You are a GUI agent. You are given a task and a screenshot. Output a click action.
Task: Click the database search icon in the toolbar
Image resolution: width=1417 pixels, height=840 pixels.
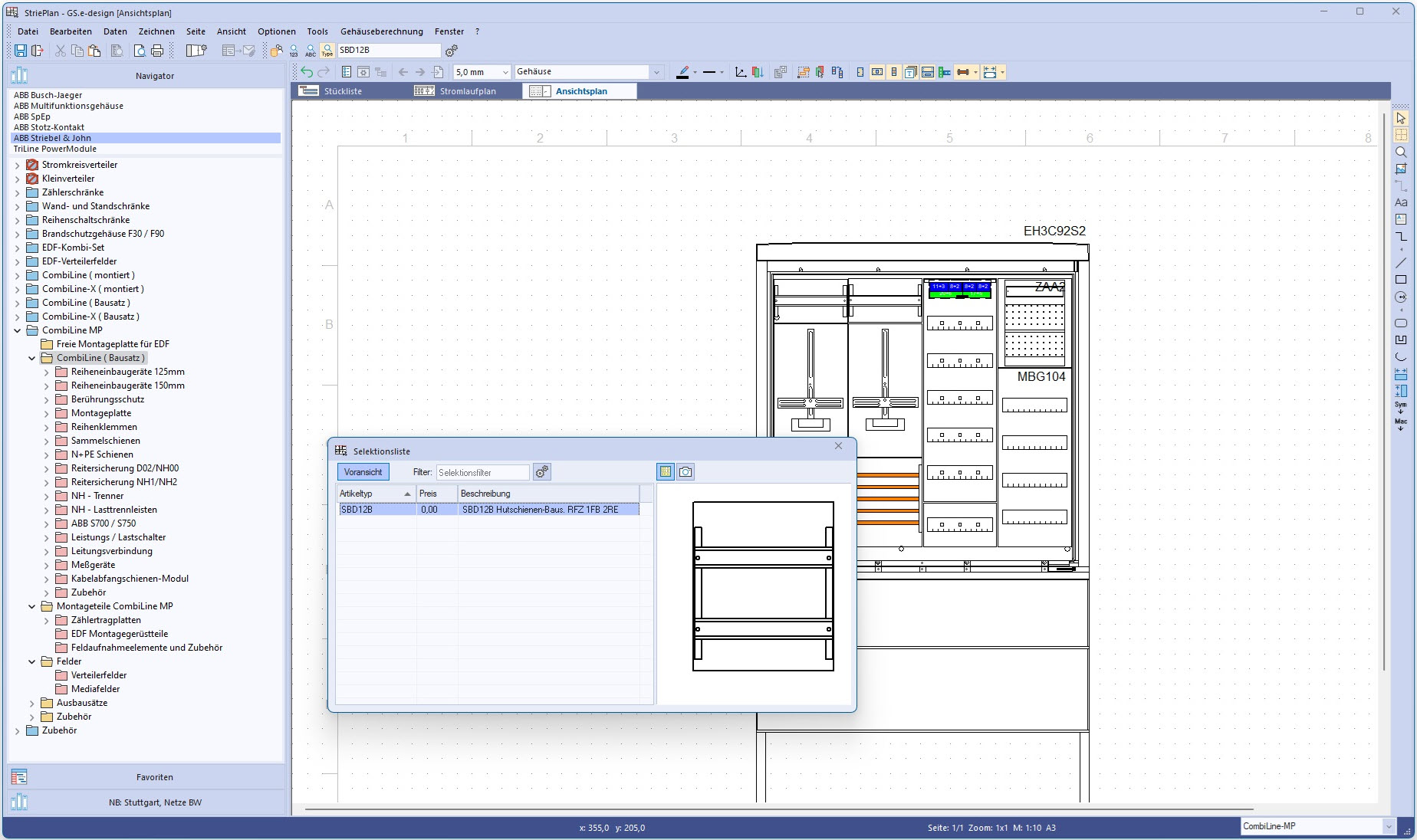click(x=277, y=51)
